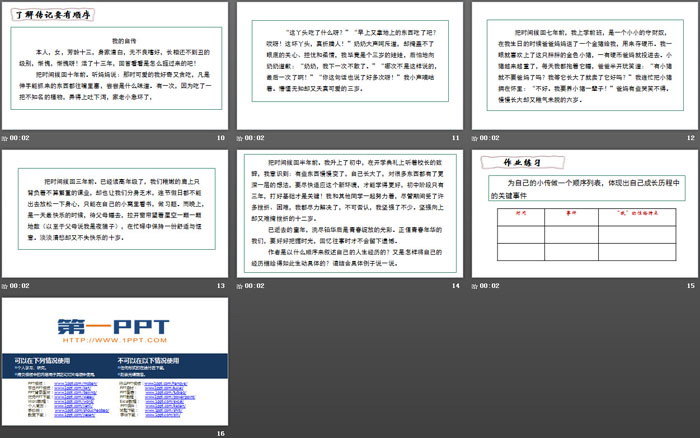Click slide number 12 label

point(691,138)
